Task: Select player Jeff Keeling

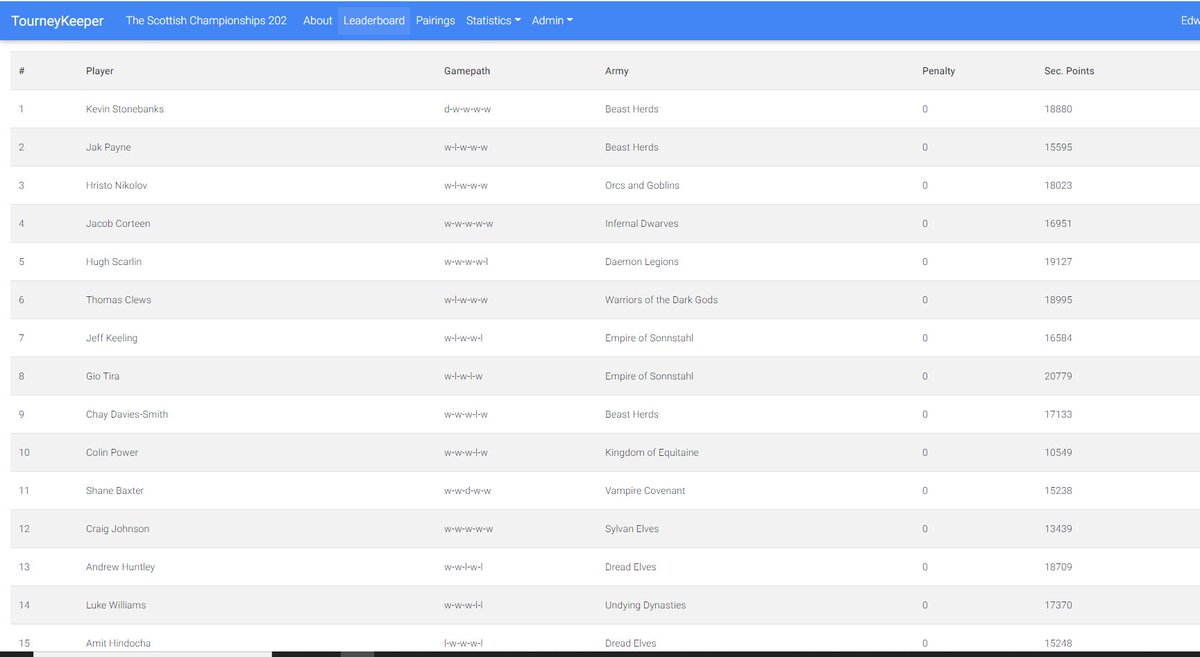Action: [x=112, y=338]
